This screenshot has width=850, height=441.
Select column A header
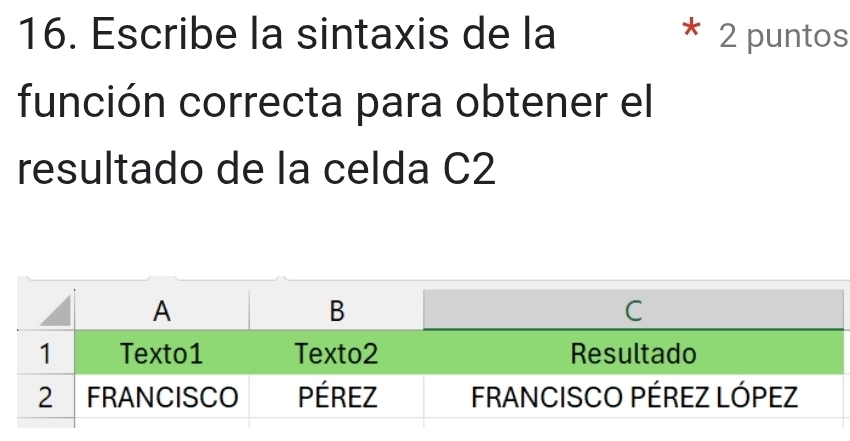point(162,310)
